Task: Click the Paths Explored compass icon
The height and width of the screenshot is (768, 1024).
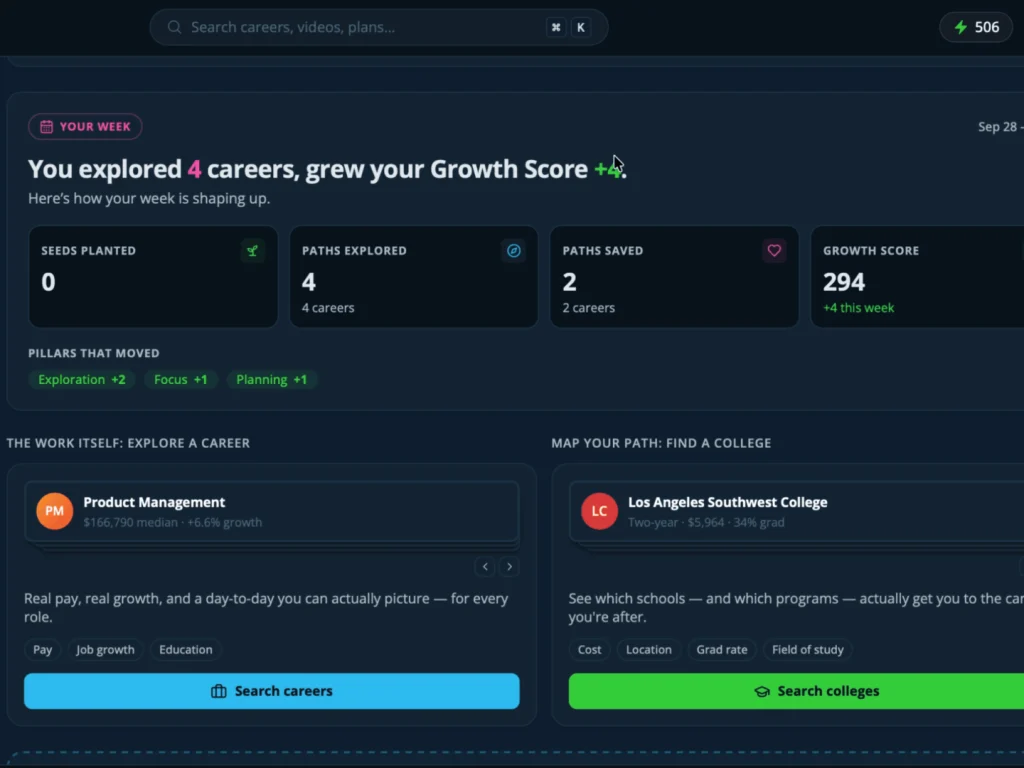Action: click(514, 251)
